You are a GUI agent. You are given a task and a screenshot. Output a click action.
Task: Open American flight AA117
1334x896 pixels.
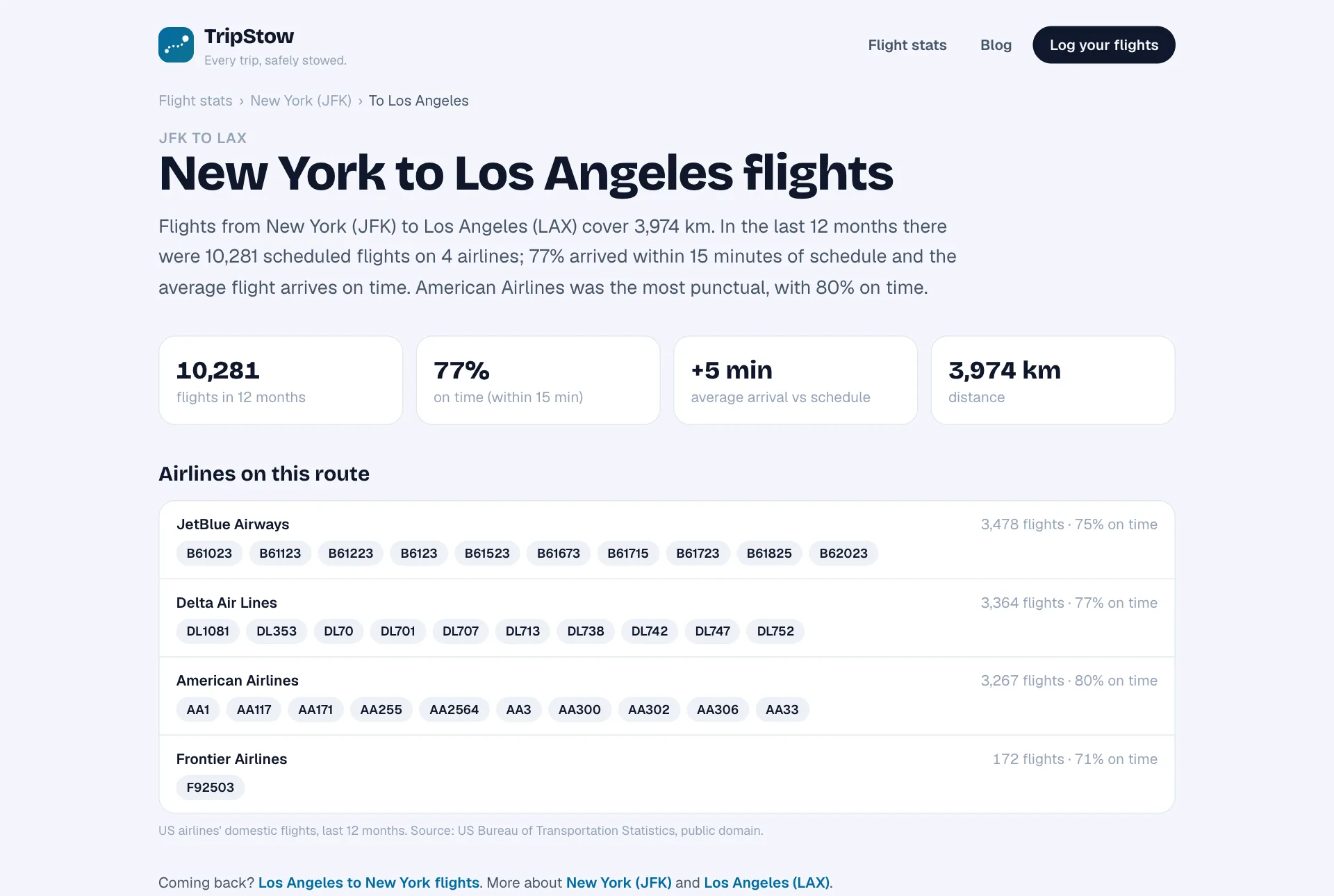click(x=254, y=710)
